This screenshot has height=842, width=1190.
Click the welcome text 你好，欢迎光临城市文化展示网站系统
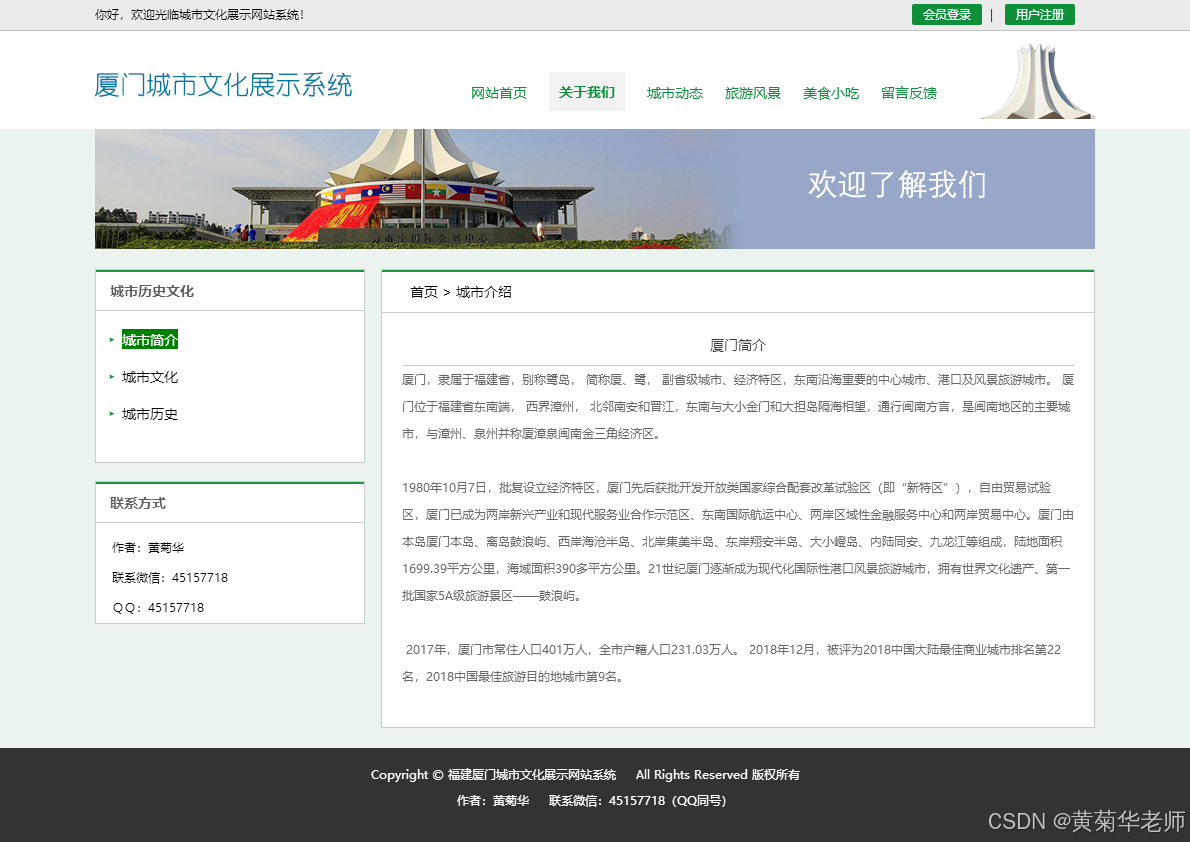point(200,14)
